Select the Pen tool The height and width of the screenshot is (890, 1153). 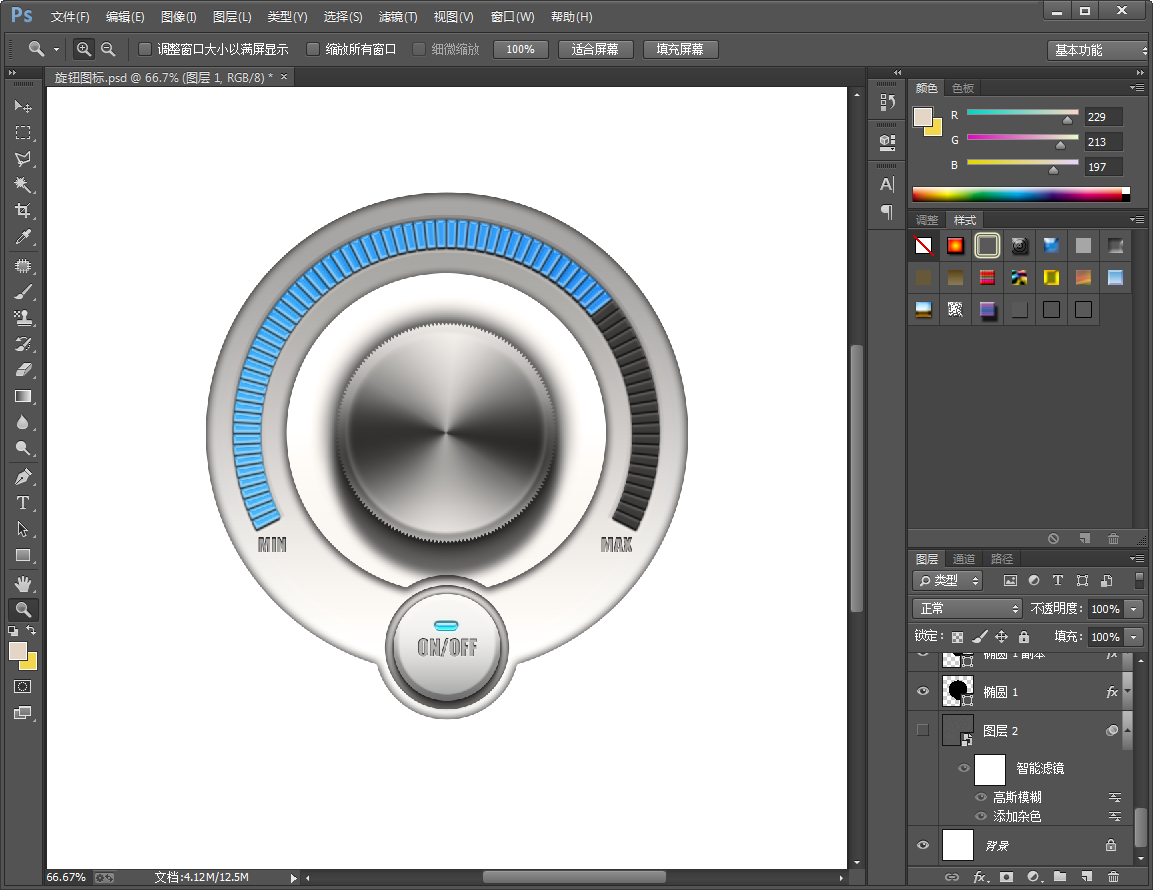click(22, 476)
